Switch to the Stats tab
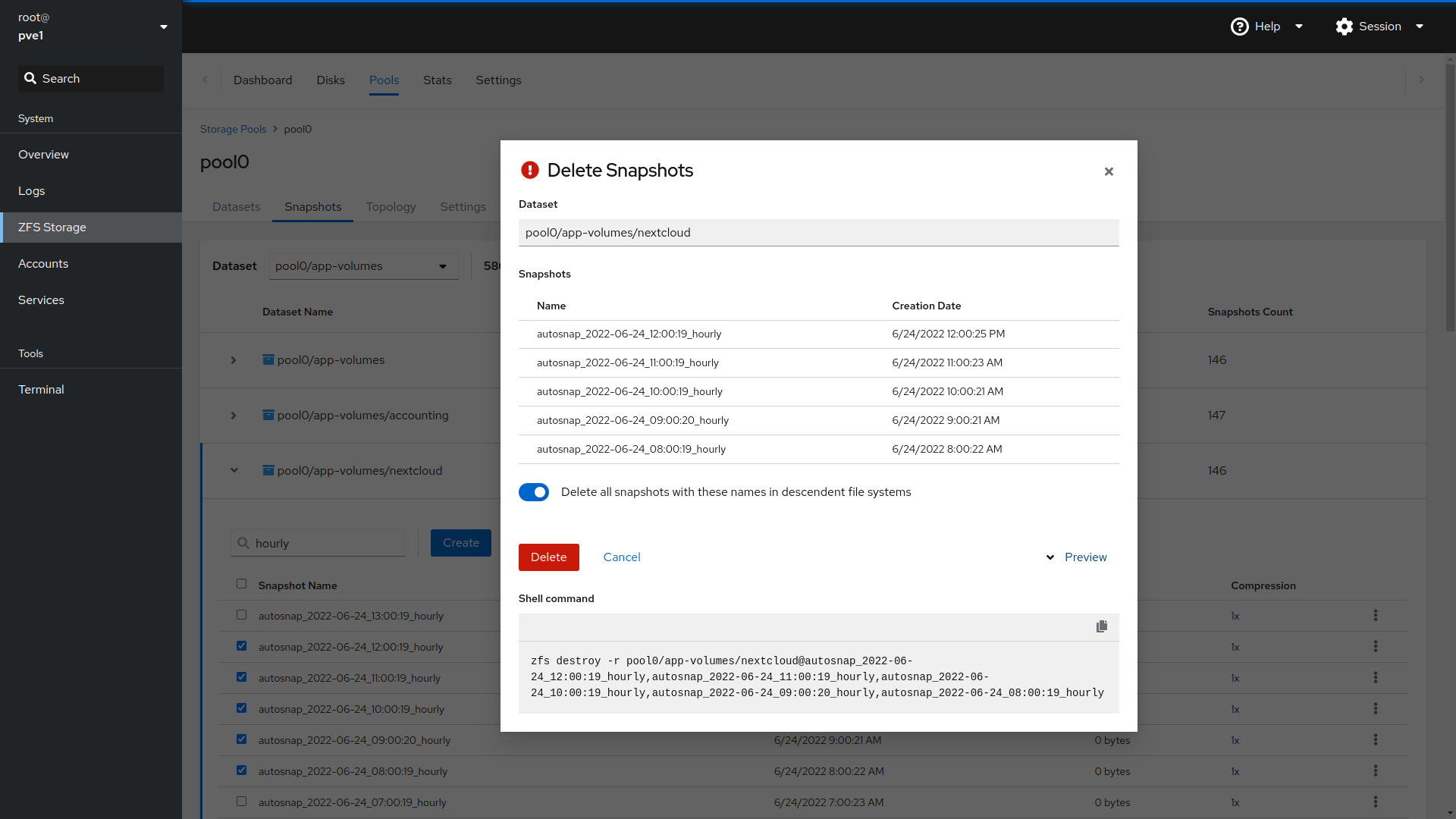This screenshot has width=1456, height=819. coord(438,80)
